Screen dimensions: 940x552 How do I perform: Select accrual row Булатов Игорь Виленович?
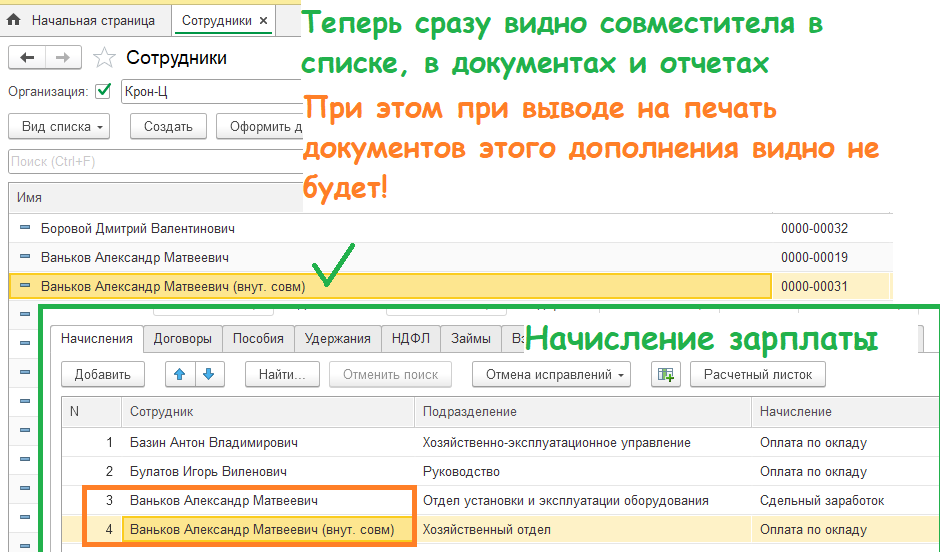pos(209,472)
